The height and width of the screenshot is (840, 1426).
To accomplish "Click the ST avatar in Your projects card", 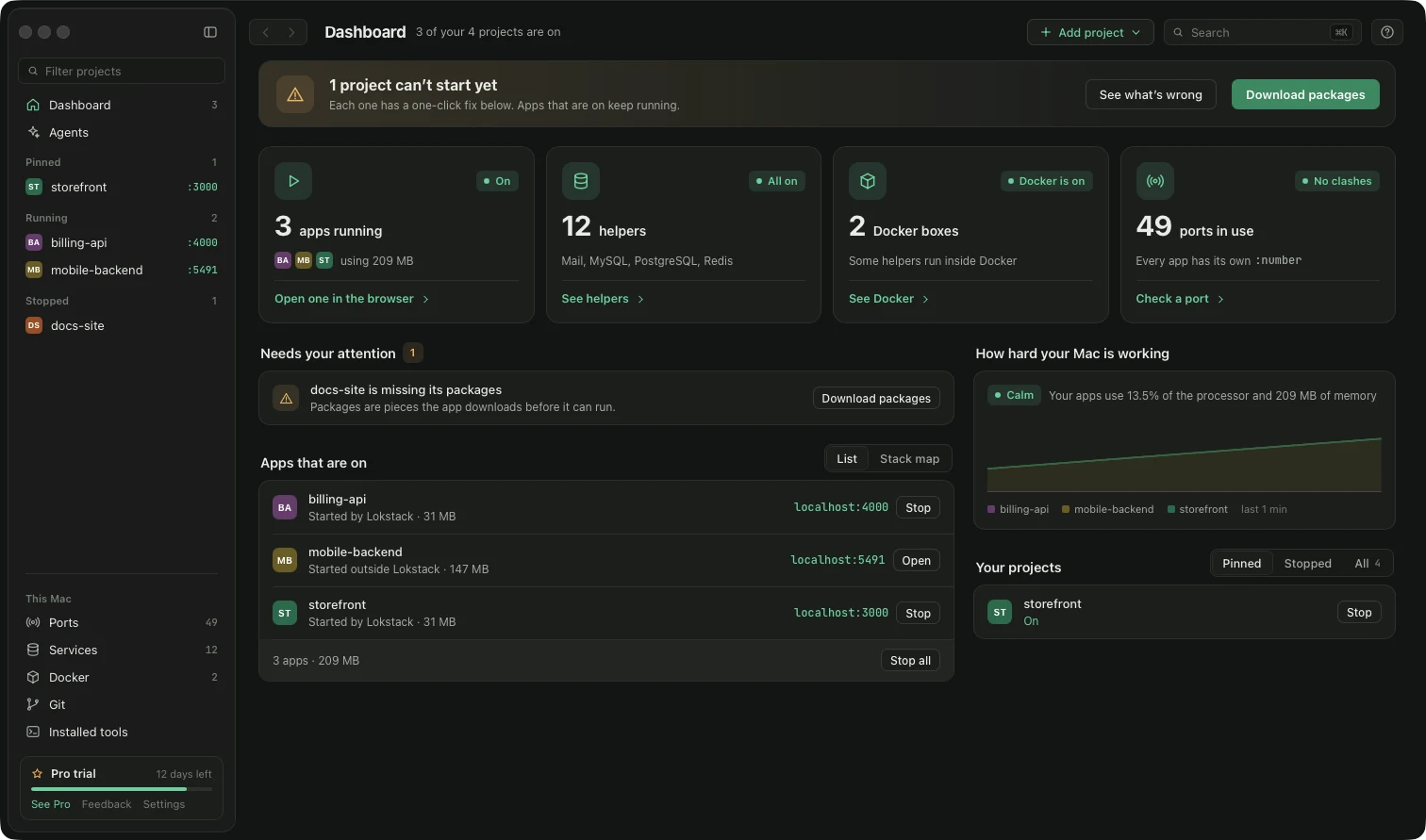I will click(1000, 612).
